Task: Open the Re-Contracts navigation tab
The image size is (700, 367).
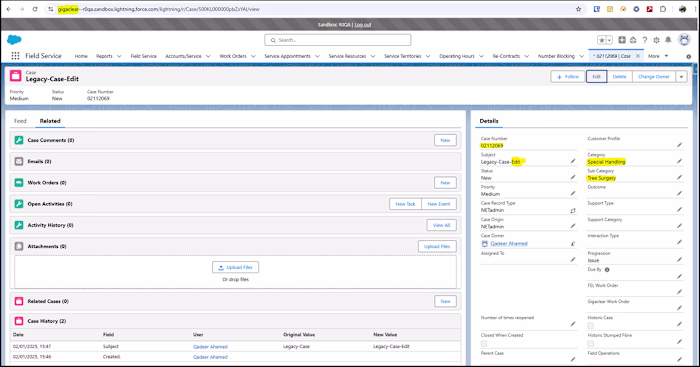Action: [506, 56]
